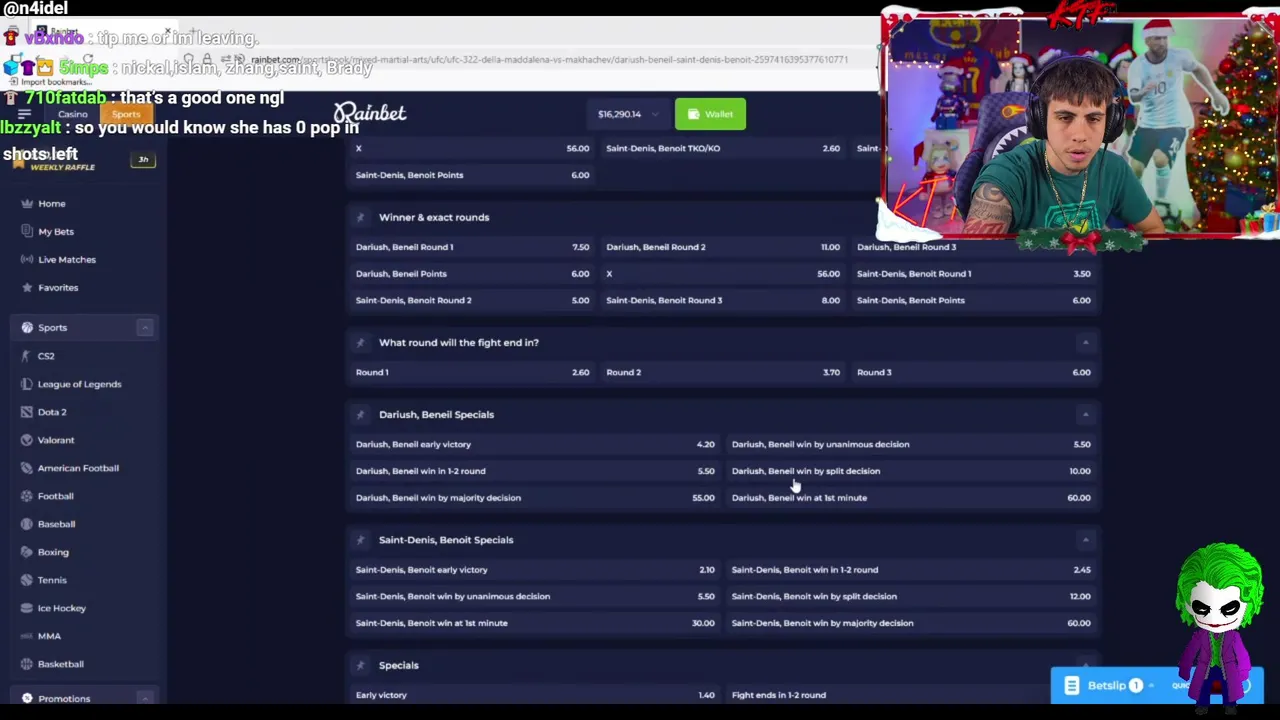Bet on Round 1 at 2.60

pos(472,372)
